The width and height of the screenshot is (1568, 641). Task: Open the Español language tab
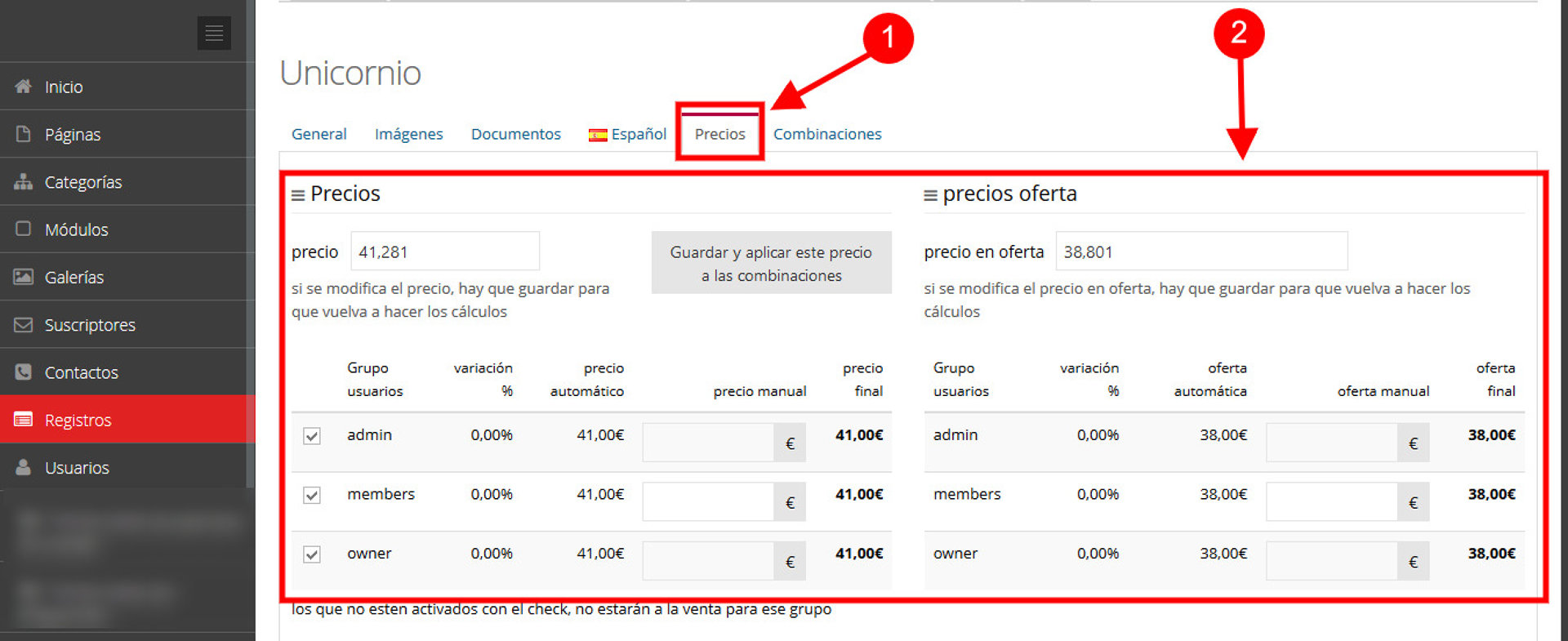click(x=627, y=134)
